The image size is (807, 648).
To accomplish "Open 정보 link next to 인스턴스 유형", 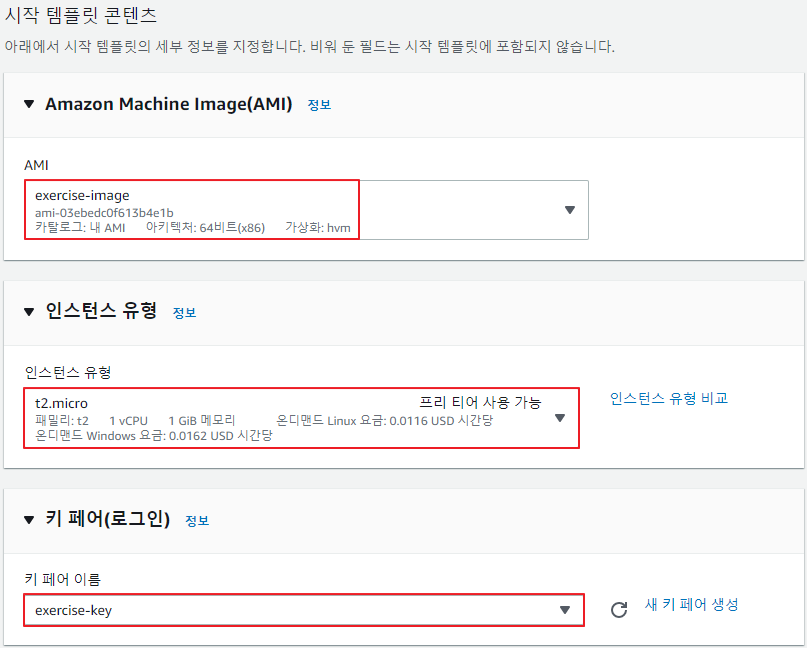I will point(184,313).
